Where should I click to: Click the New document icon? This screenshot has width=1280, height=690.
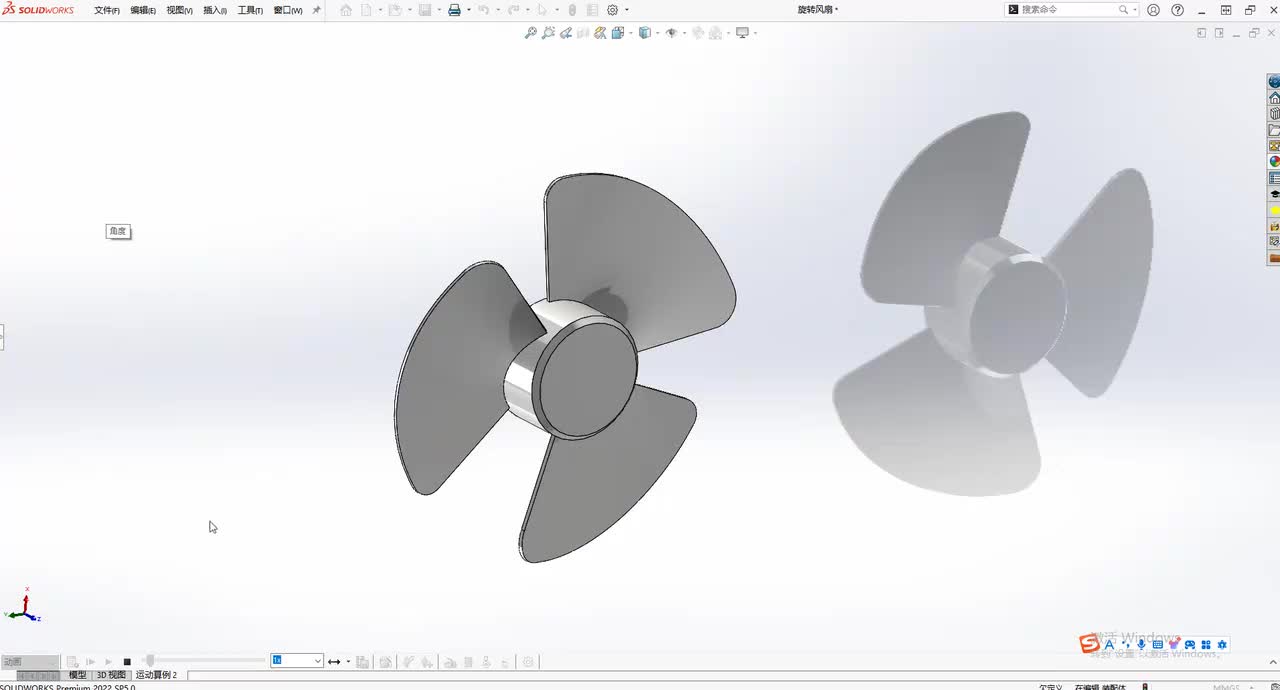pyautogui.click(x=366, y=10)
